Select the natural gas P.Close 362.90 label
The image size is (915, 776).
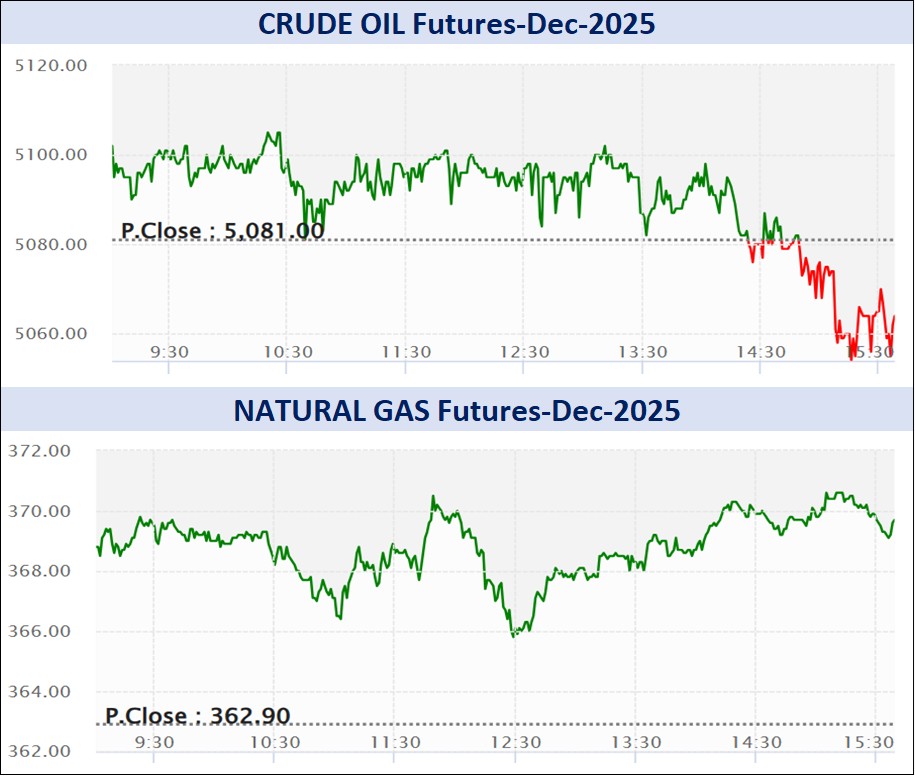tap(197, 716)
